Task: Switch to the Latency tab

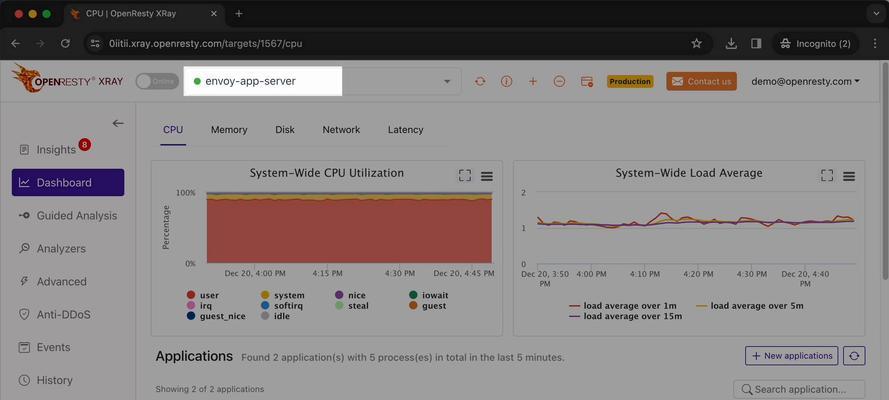Action: click(405, 130)
